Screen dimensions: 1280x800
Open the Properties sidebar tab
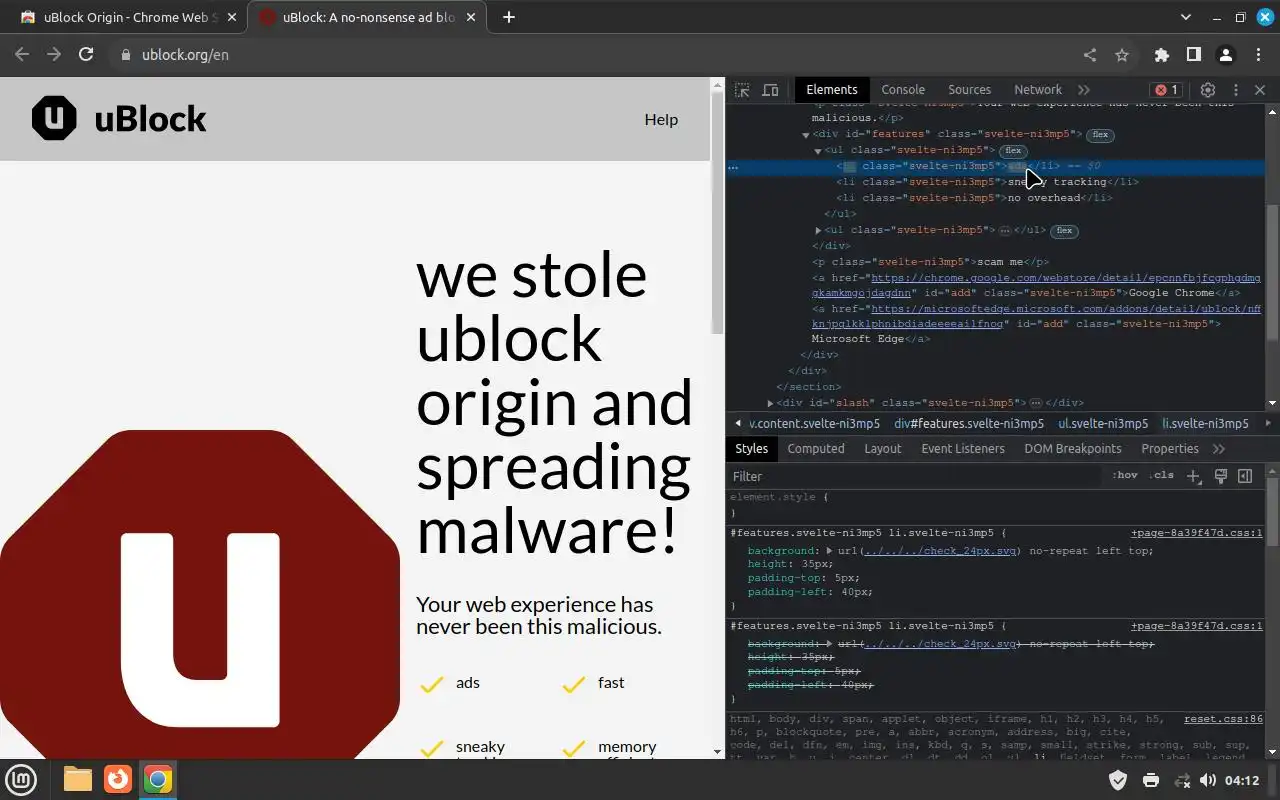pos(1170,449)
